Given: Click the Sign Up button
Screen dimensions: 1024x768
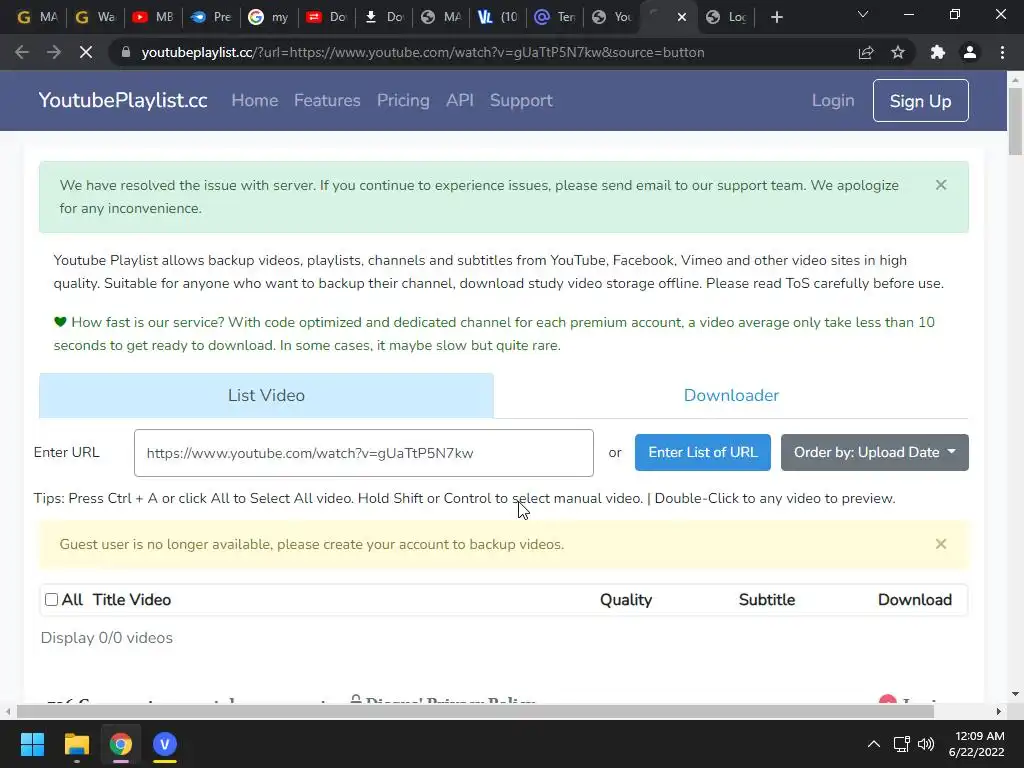Looking at the screenshot, I should coord(920,101).
